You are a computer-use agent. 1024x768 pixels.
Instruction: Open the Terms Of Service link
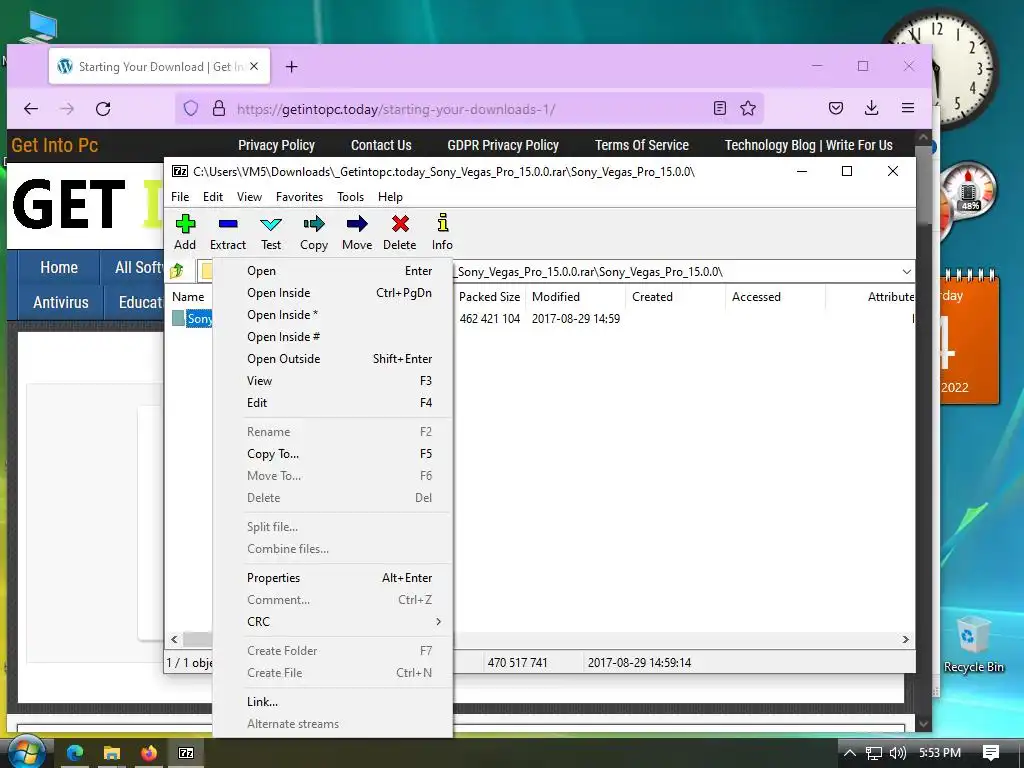[642, 145]
